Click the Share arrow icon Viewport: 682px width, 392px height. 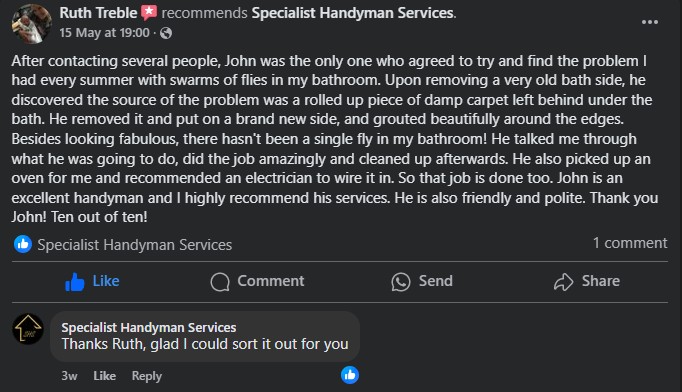tap(563, 281)
